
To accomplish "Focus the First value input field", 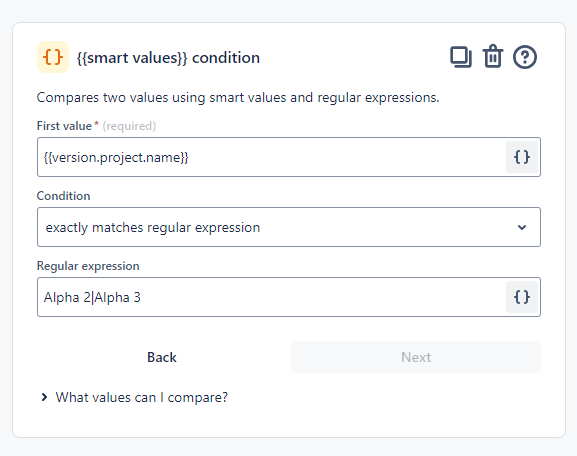I will coord(272,157).
